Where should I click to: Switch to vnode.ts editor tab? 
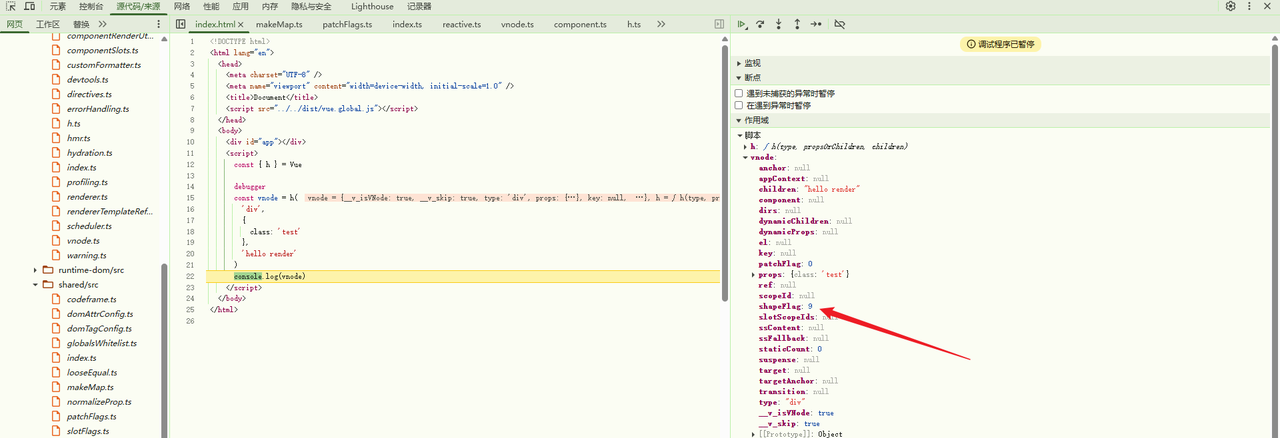click(x=517, y=23)
